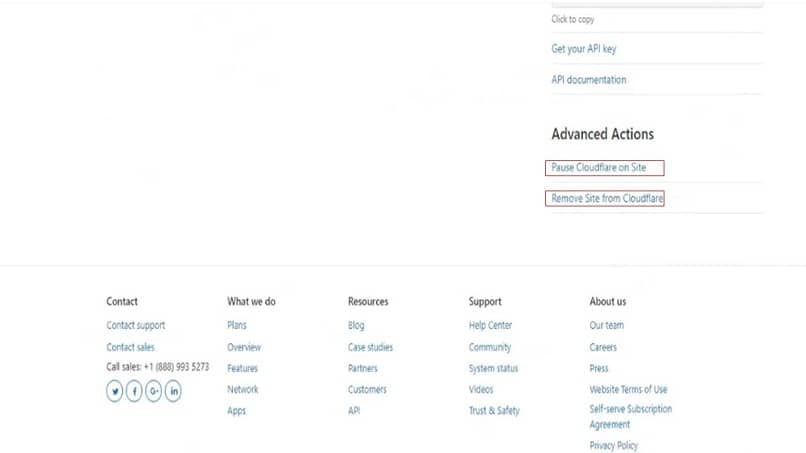Open Website Terms of Use
Screen dimensions: 806x453
click(x=628, y=389)
